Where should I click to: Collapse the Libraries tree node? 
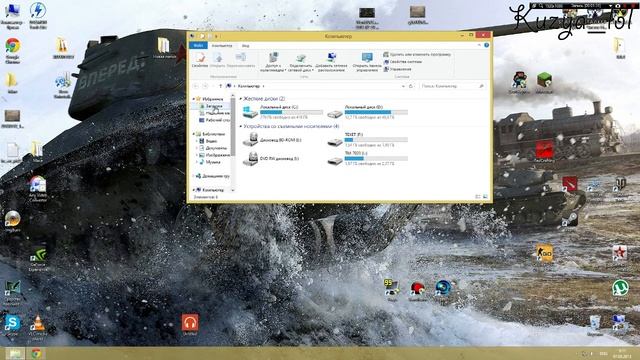194,134
